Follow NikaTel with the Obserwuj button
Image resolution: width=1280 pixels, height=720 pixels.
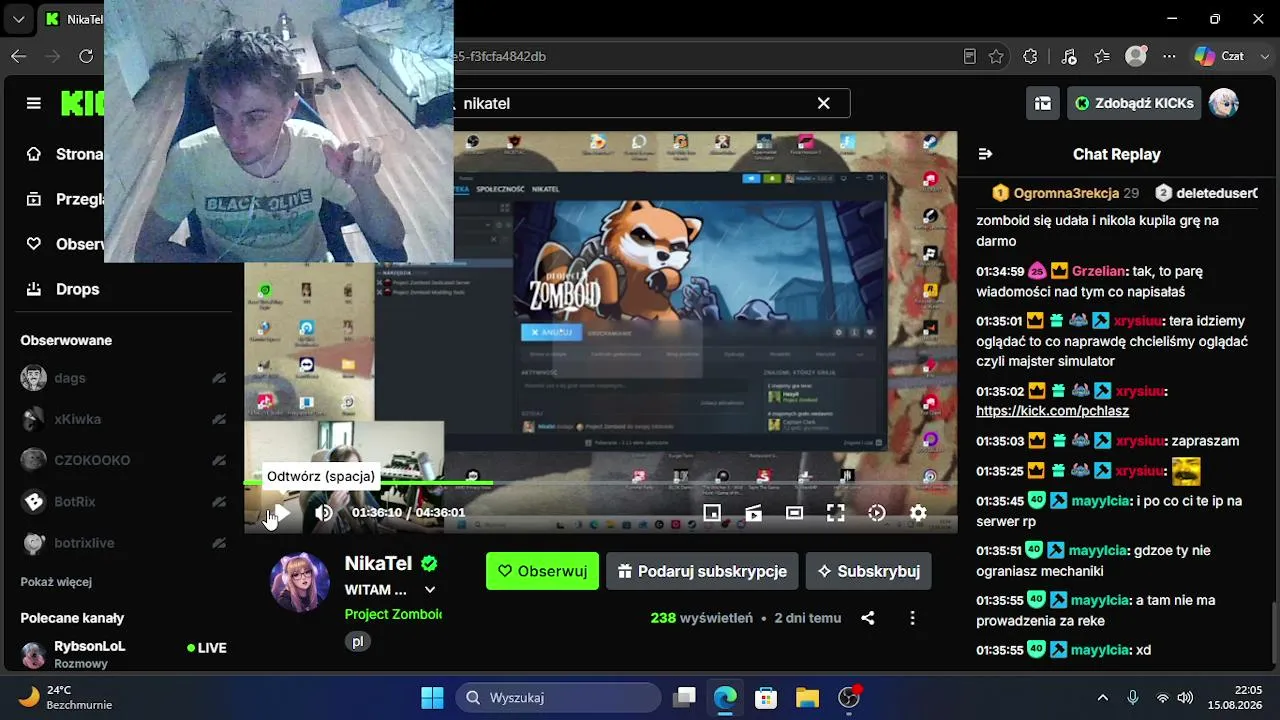pos(542,571)
